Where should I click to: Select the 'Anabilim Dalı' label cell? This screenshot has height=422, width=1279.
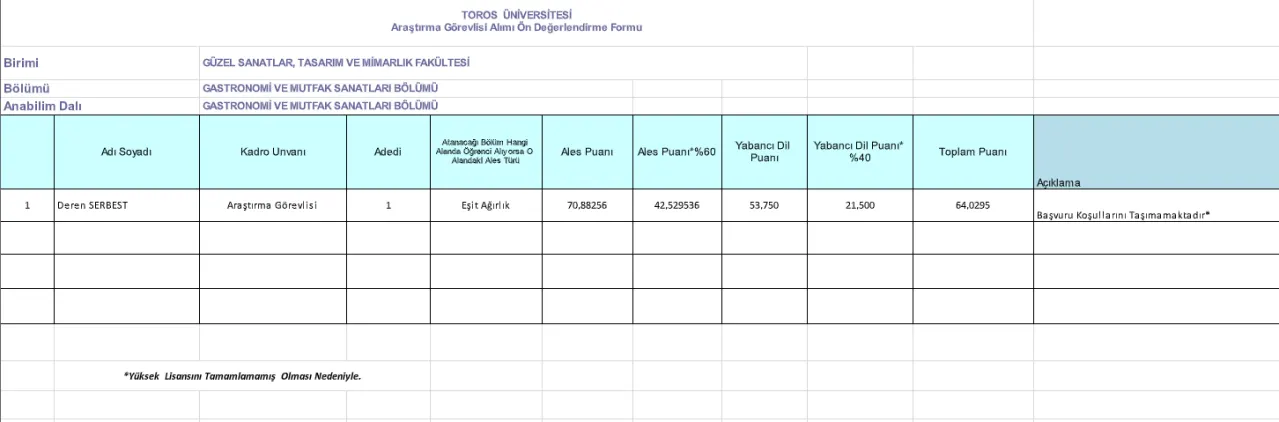(100, 106)
